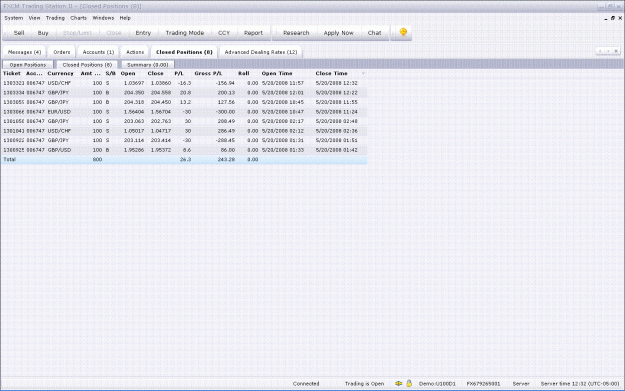Click the Buy toolbar button
625x391 pixels.
point(43,33)
